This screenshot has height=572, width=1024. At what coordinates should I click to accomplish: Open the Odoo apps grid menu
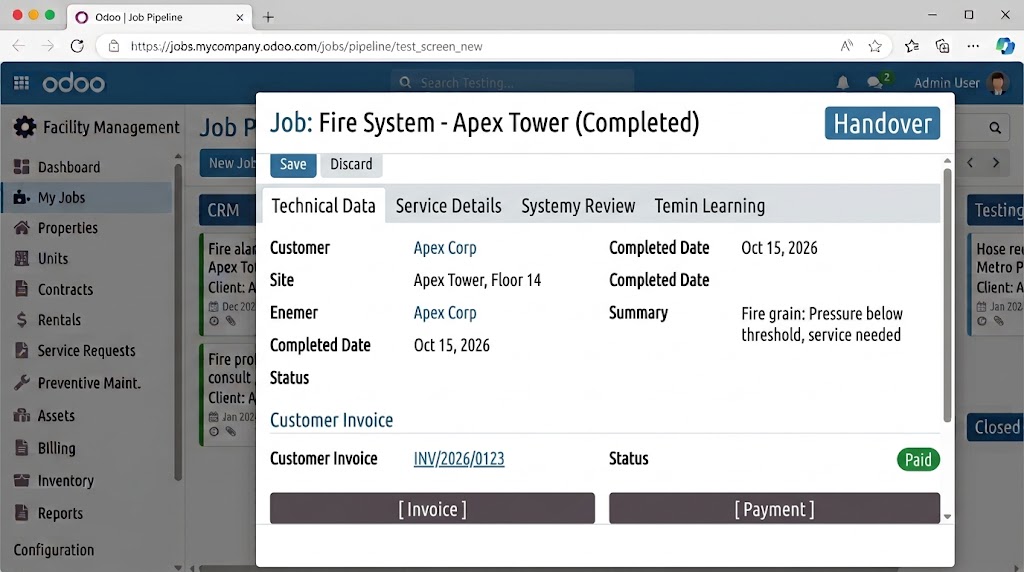point(21,83)
